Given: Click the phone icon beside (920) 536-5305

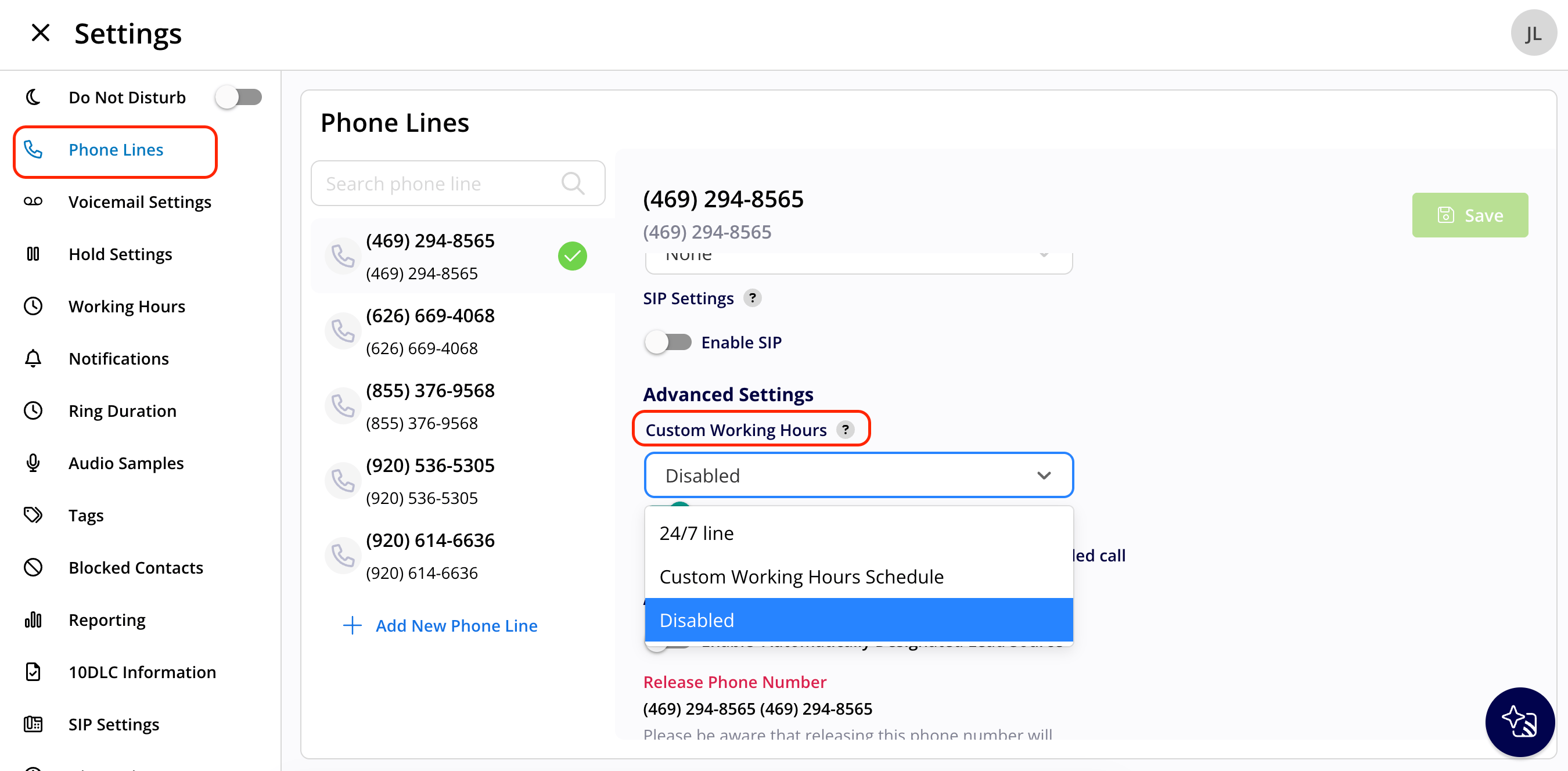Looking at the screenshot, I should coord(343,481).
